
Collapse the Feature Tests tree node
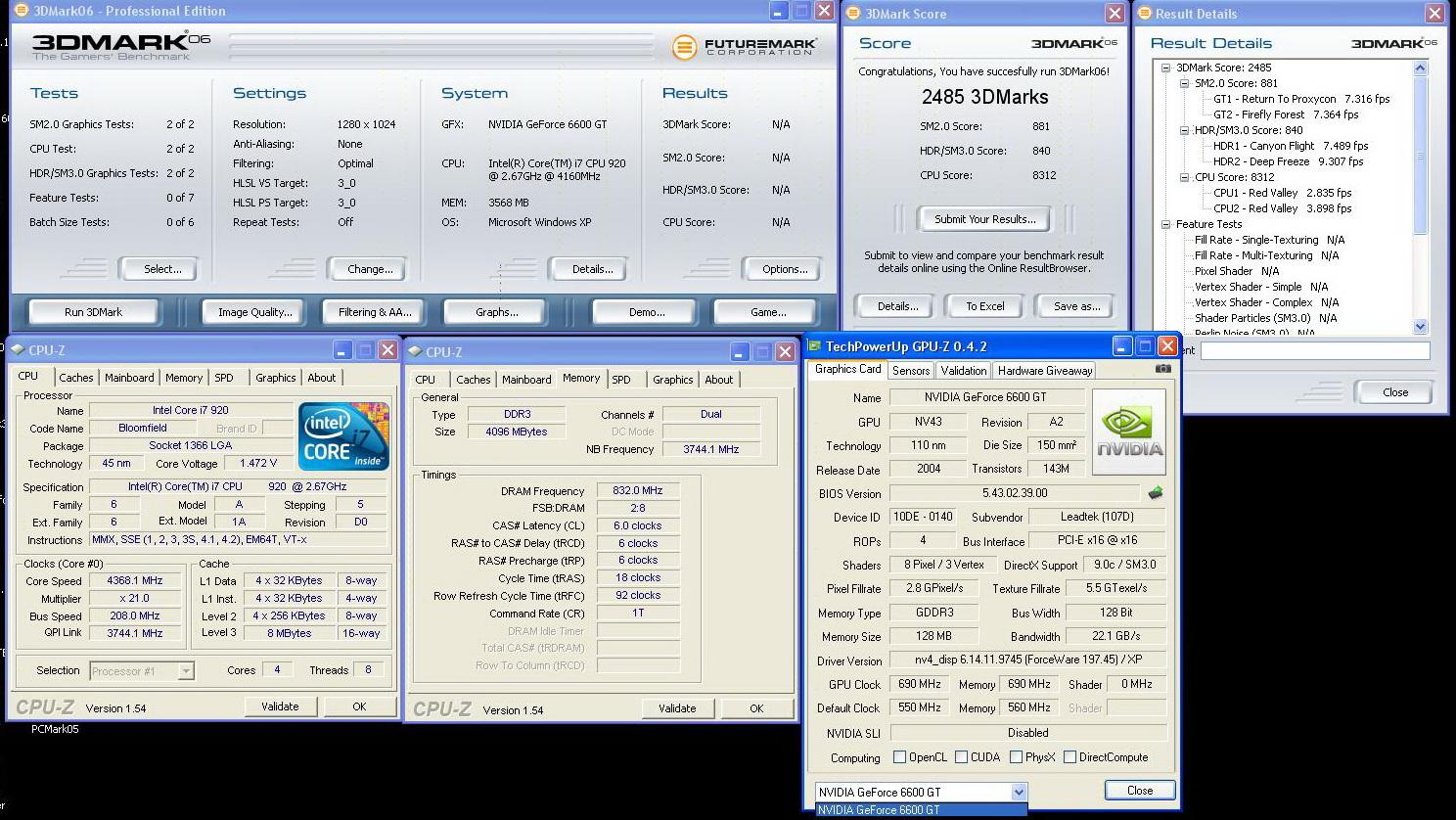click(x=1166, y=224)
